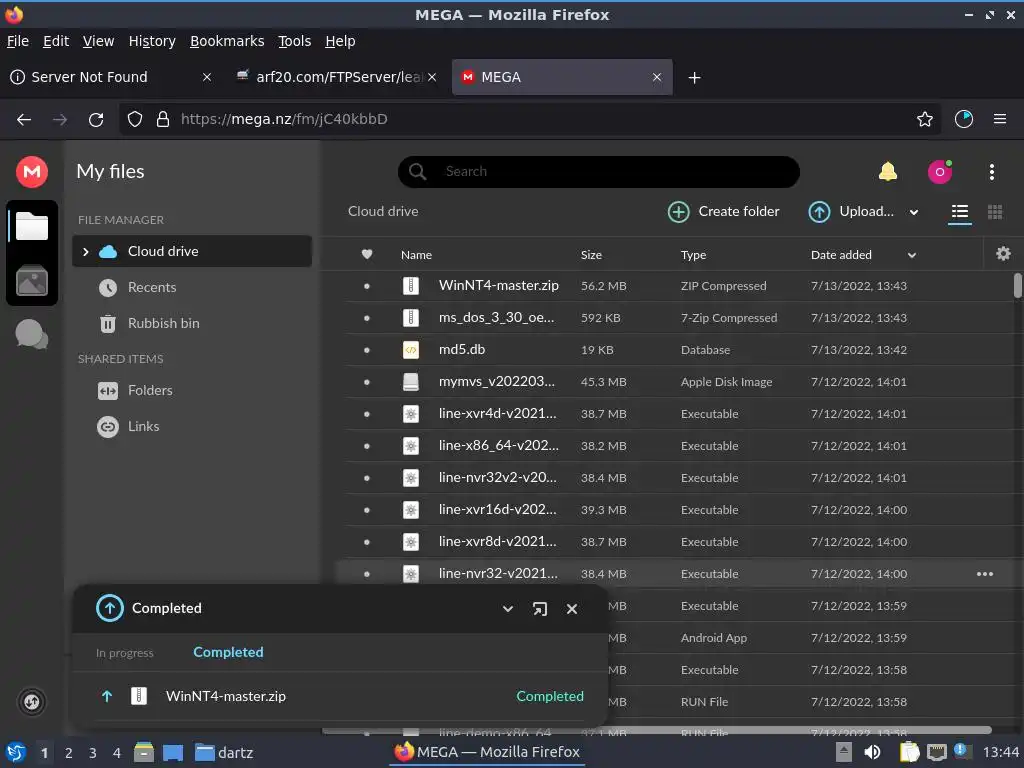Switch to list view icon

[x=959, y=212]
